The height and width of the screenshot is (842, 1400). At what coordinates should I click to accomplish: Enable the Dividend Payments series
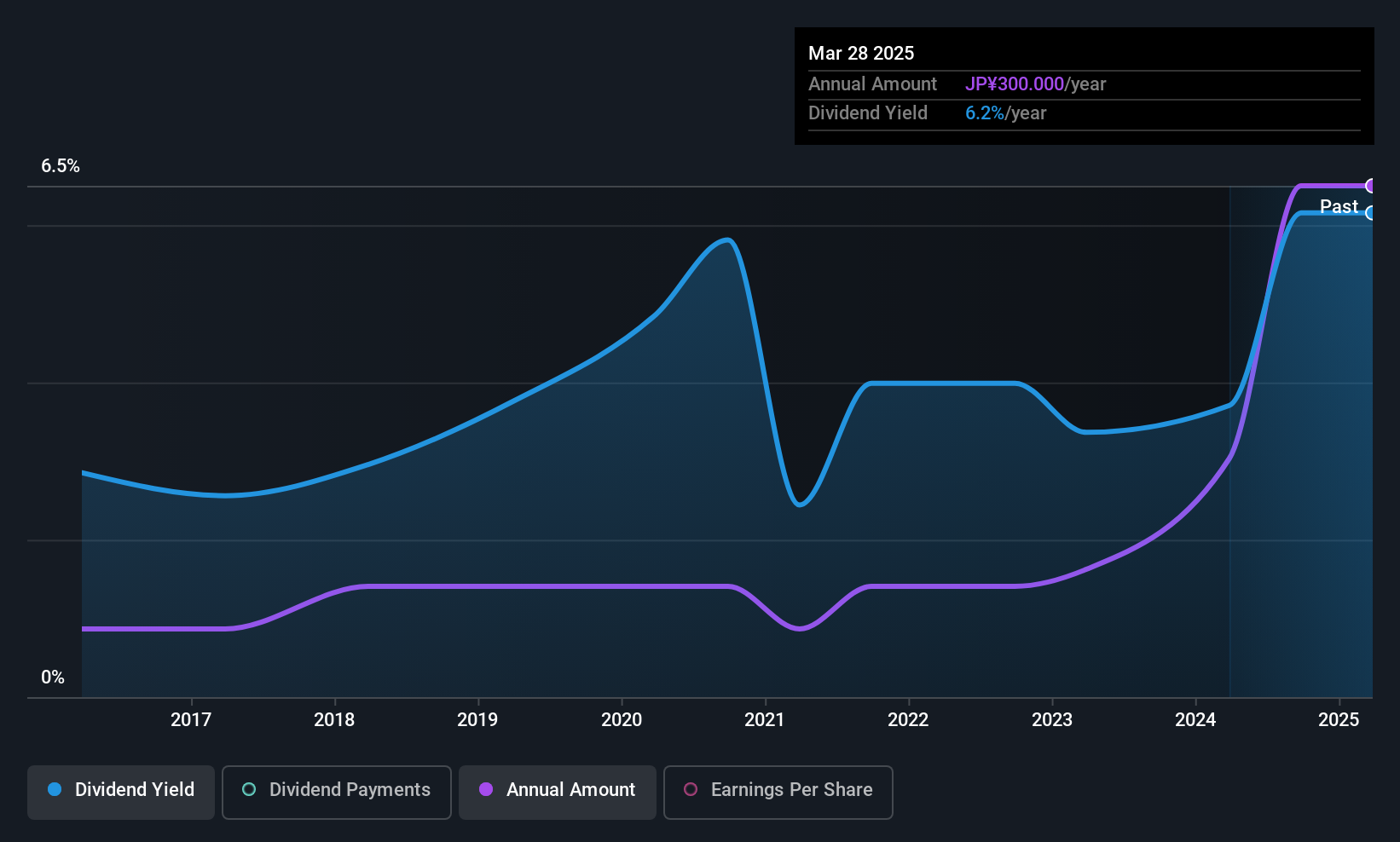click(337, 792)
